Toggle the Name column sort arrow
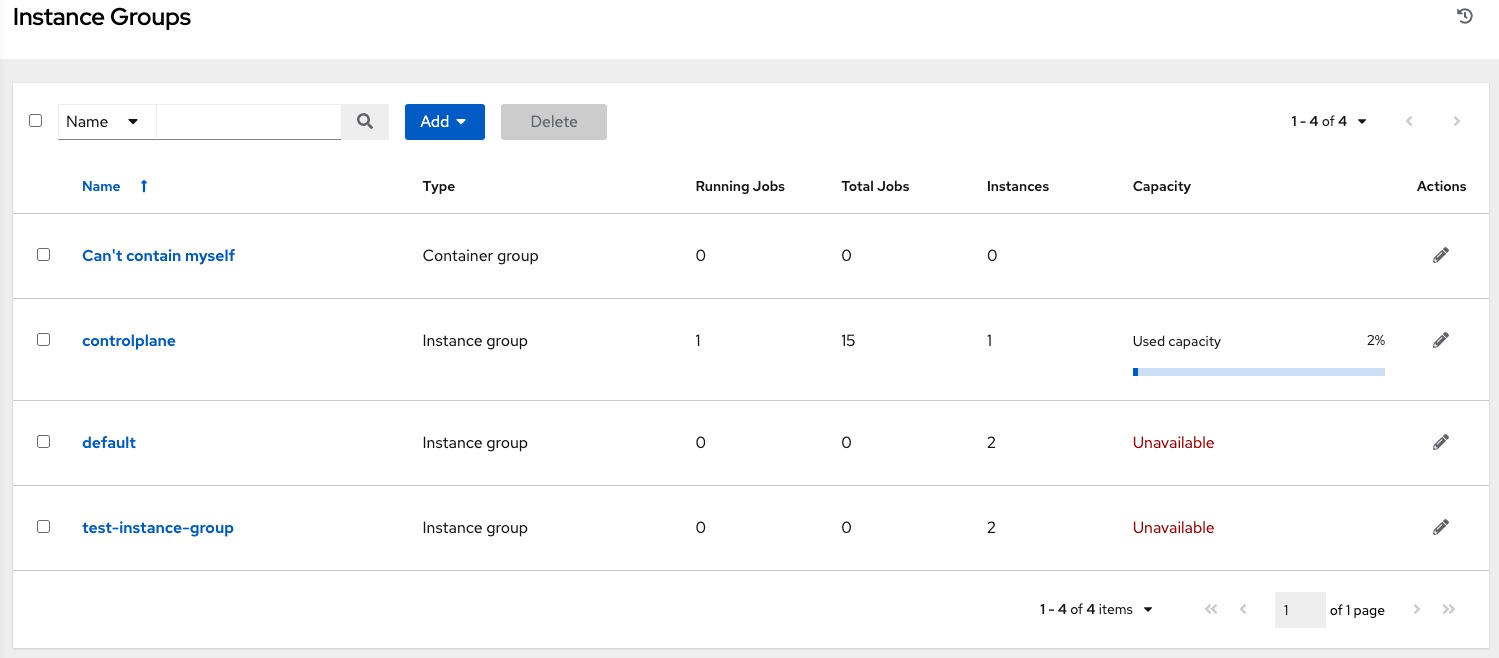Viewport: 1499px width, 658px height. coord(143,186)
